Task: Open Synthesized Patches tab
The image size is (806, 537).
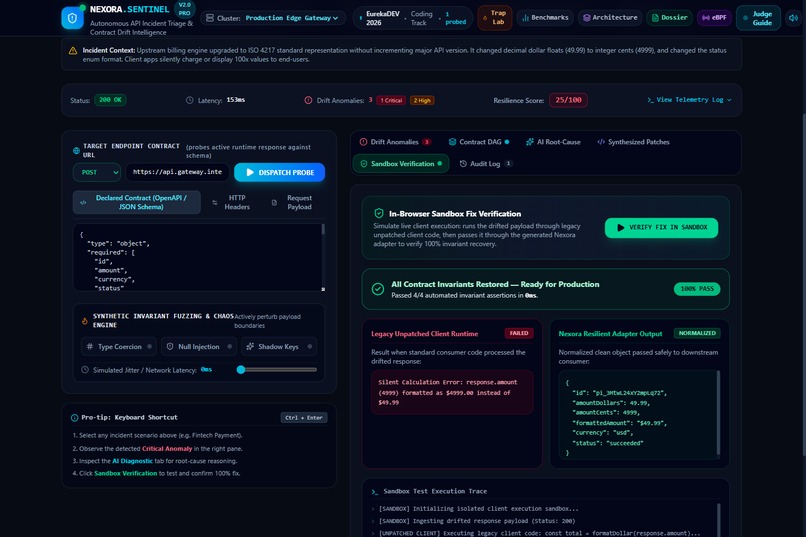Action: click(633, 142)
